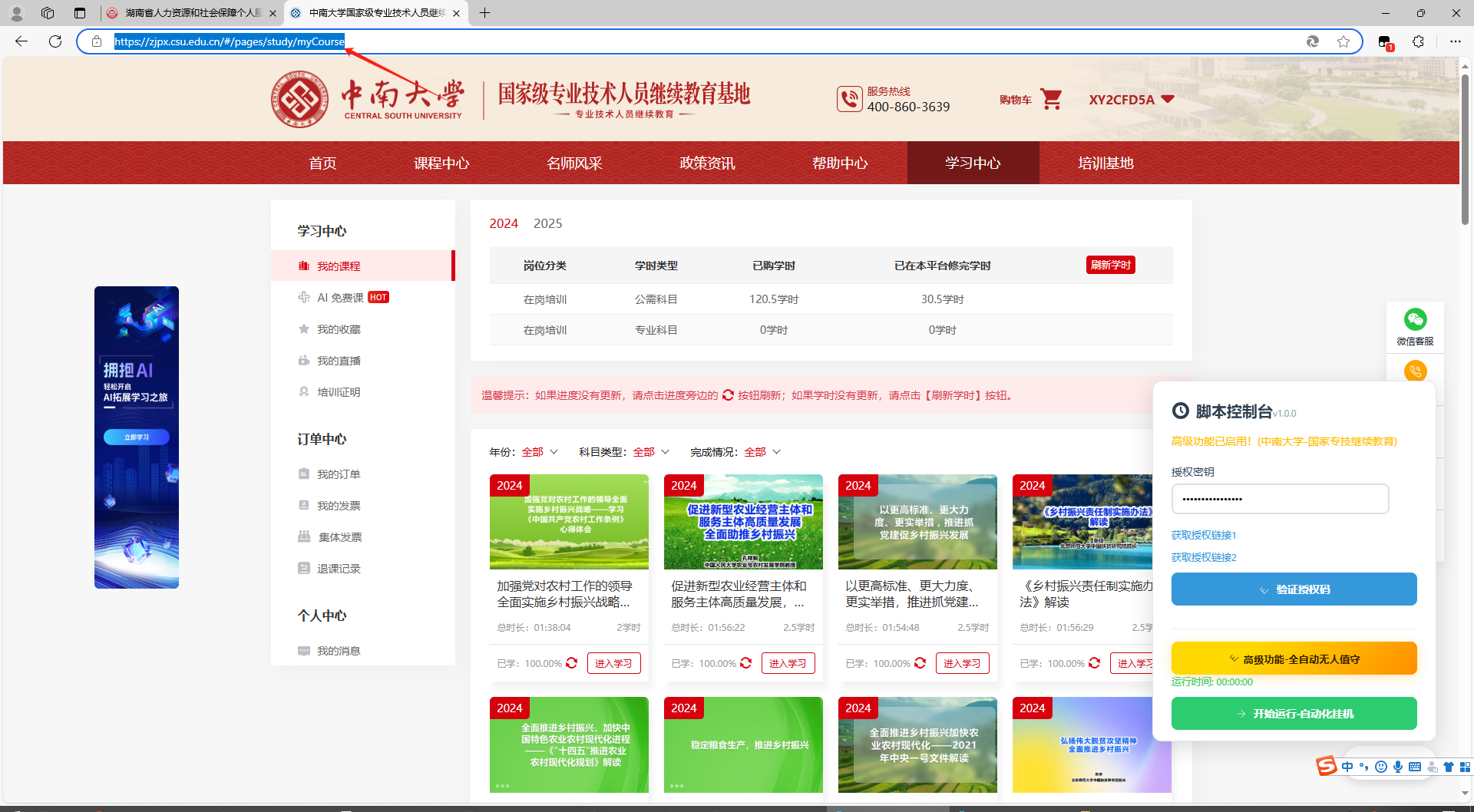
Task: Select 我的订单 in sidebar
Action: 339,474
